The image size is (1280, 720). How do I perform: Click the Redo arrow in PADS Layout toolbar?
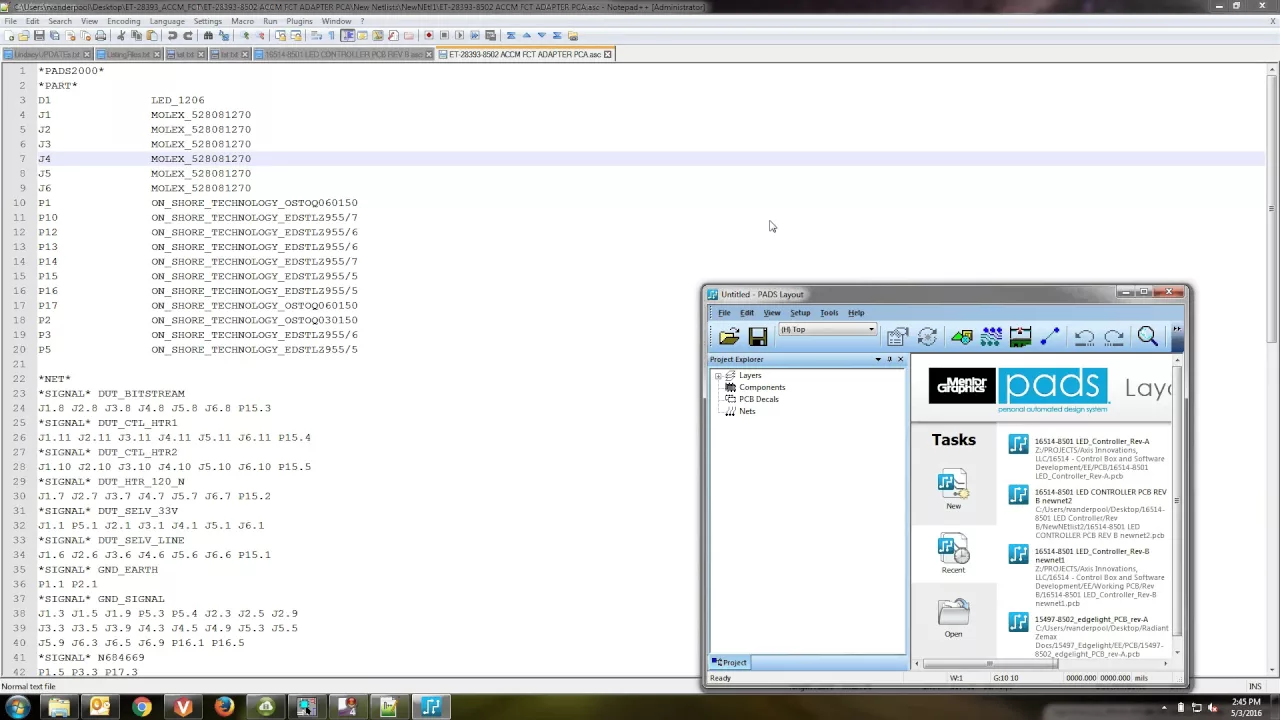click(1113, 337)
